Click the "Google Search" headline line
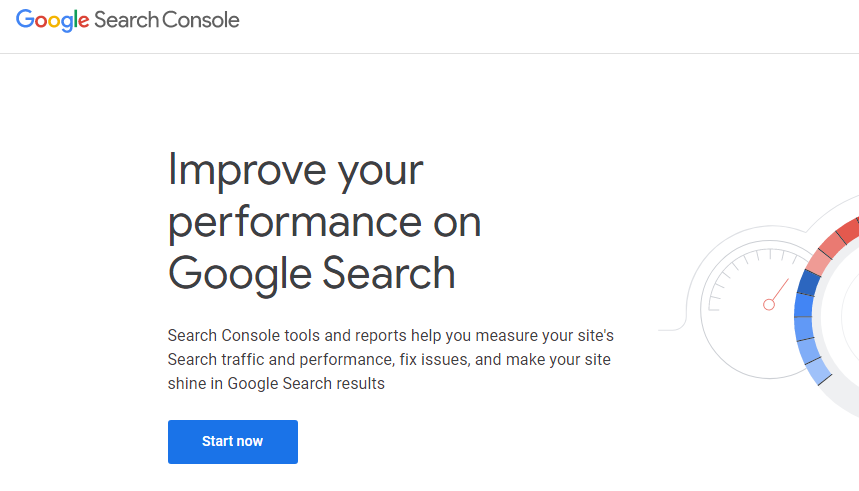This screenshot has height=491, width=859. [312, 273]
